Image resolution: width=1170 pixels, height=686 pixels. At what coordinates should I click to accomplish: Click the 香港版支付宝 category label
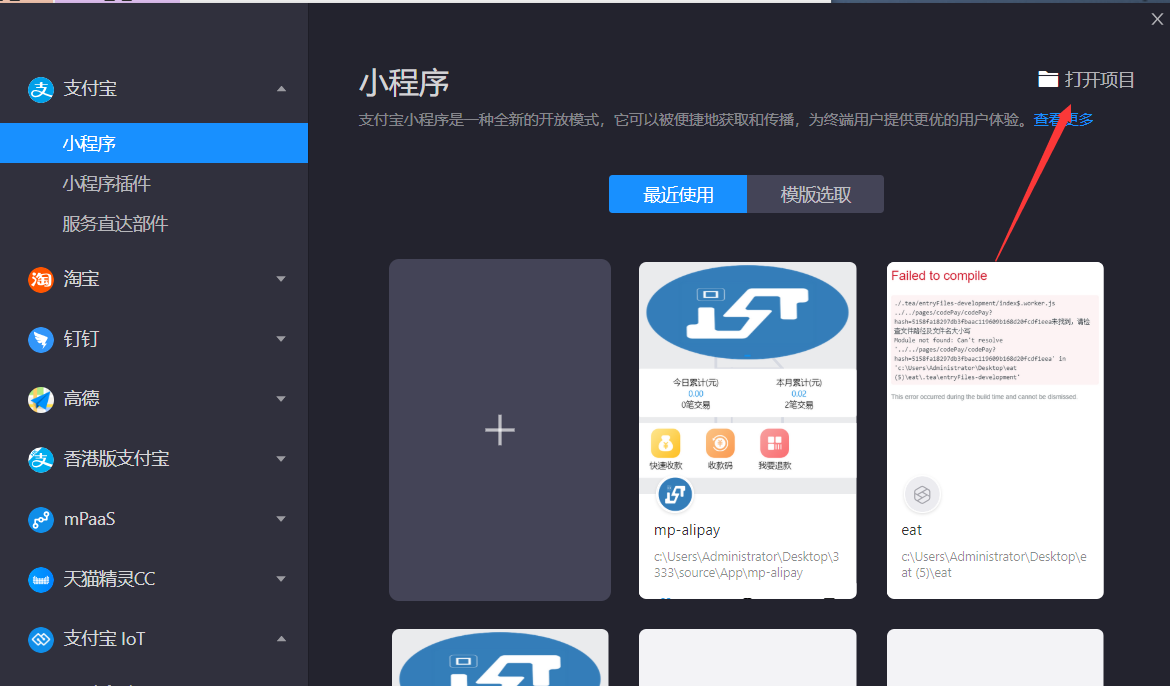point(116,459)
